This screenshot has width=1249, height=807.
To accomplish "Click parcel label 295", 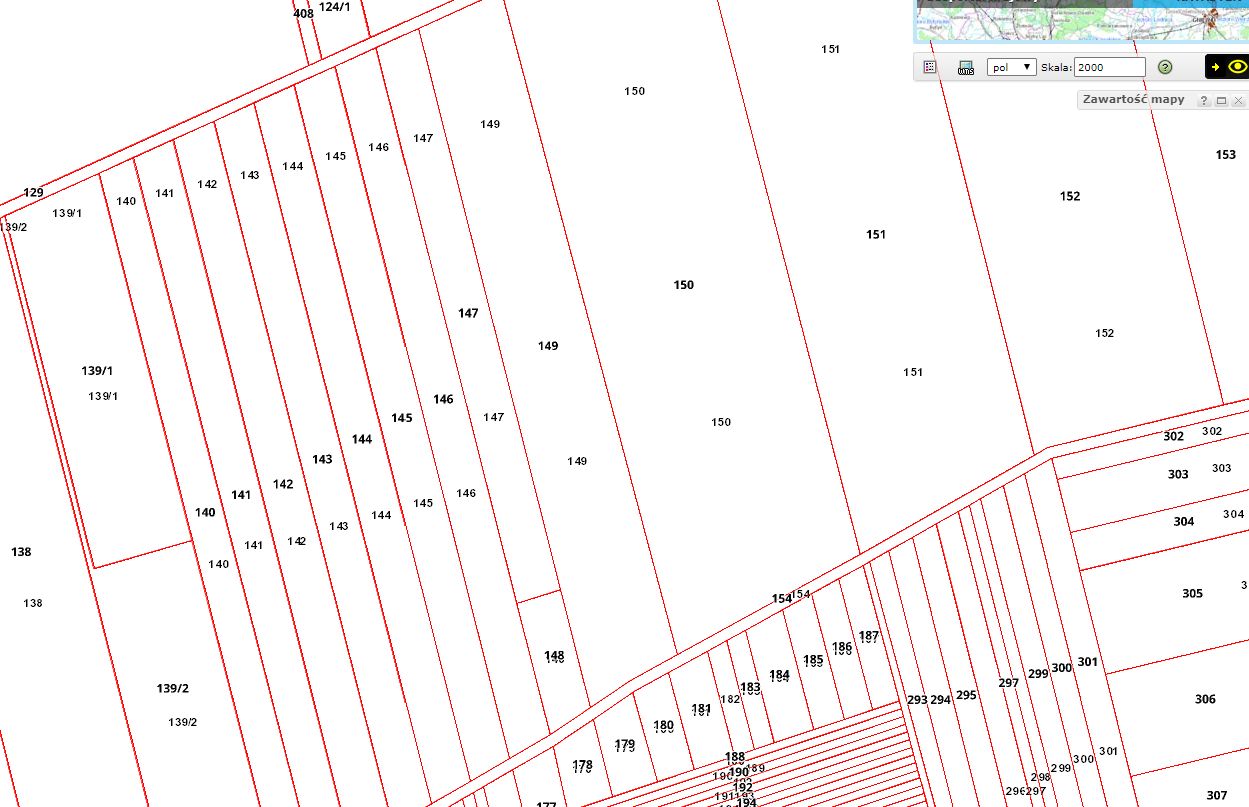I will pos(966,696).
